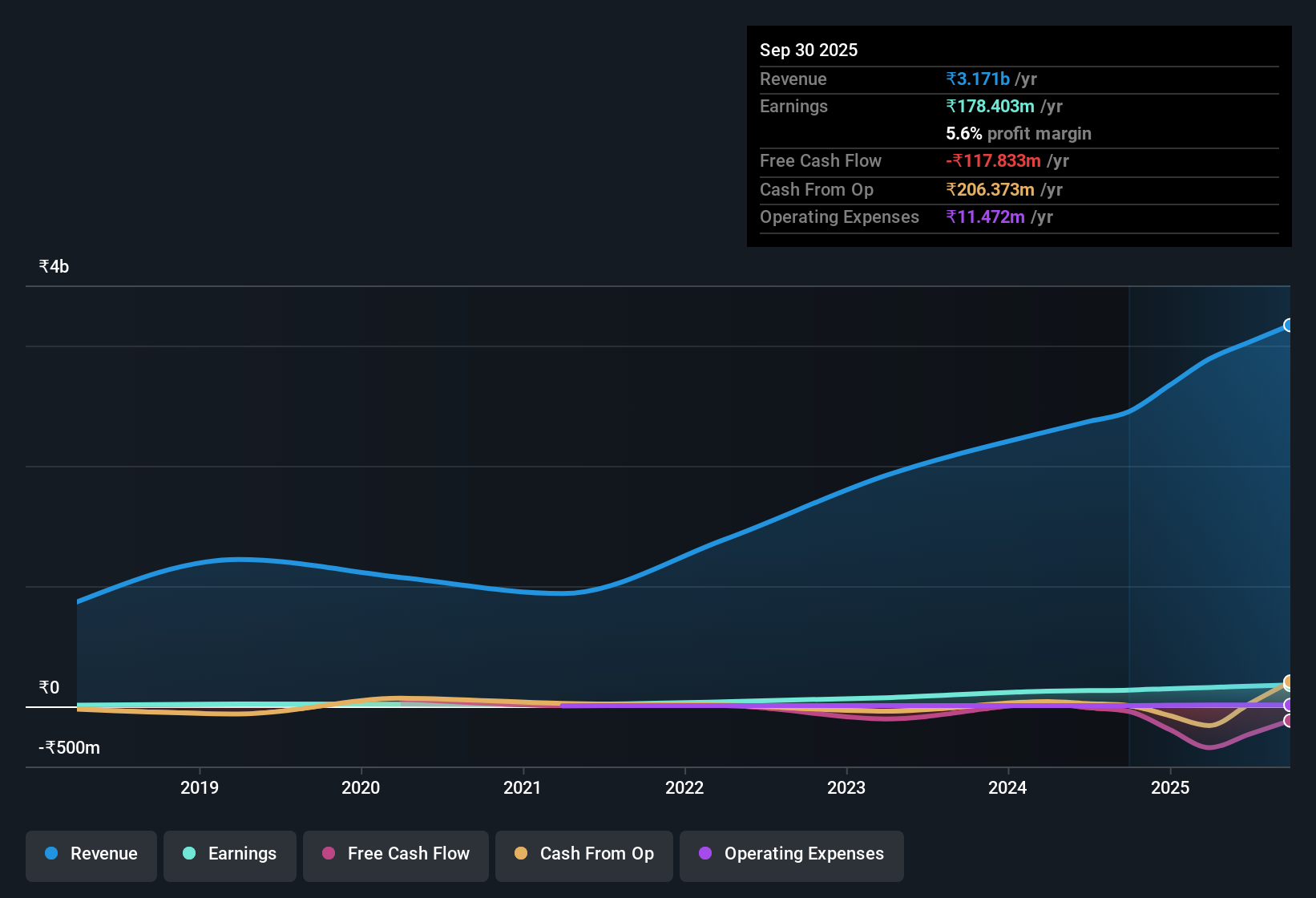Click the Cash From Op endpoint marker
The width and height of the screenshot is (1316, 898).
point(1288,684)
